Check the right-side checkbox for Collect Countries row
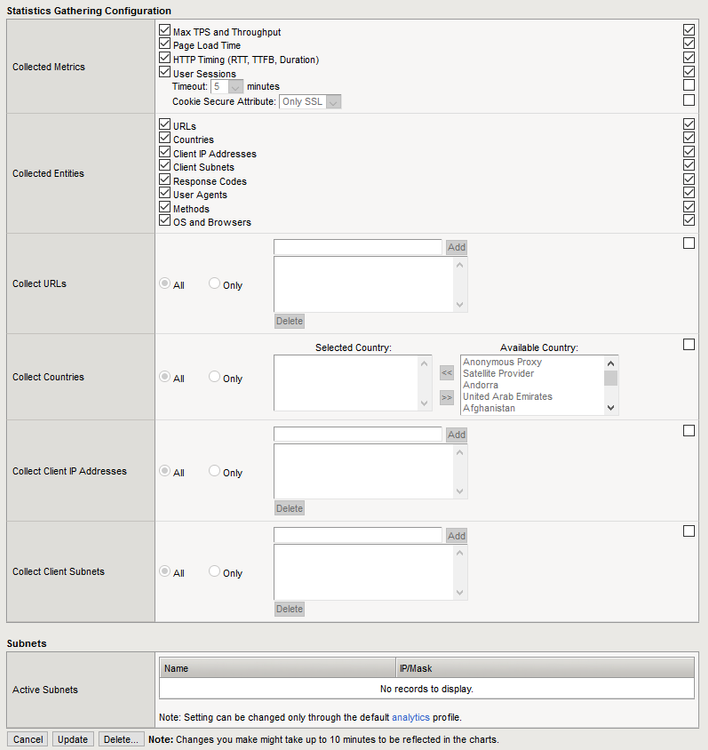708x750 pixels. click(x=688, y=344)
